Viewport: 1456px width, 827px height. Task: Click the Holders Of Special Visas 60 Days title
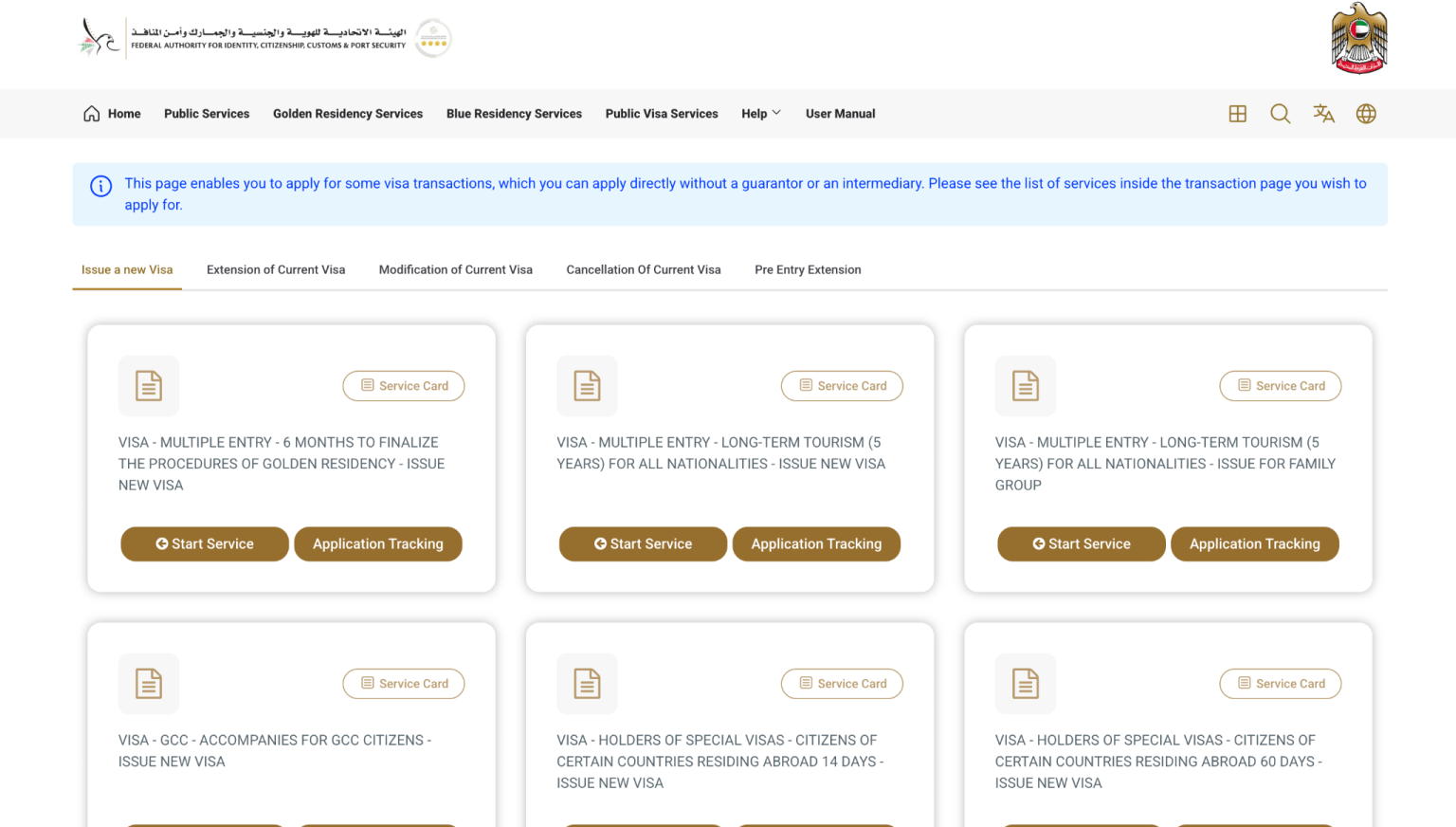point(1158,762)
